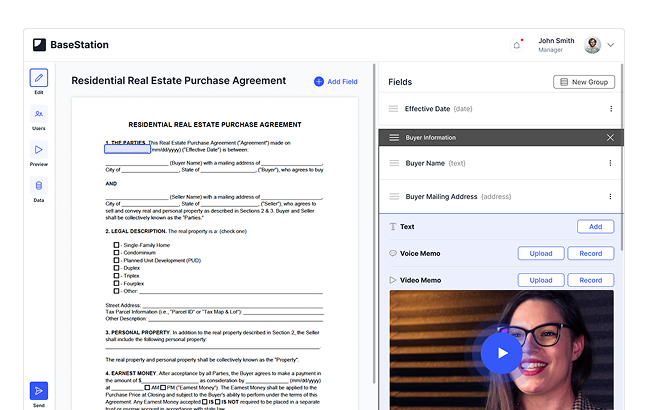Select the Edit tool in sidebar
This screenshot has height=410, width=648.
[39, 78]
